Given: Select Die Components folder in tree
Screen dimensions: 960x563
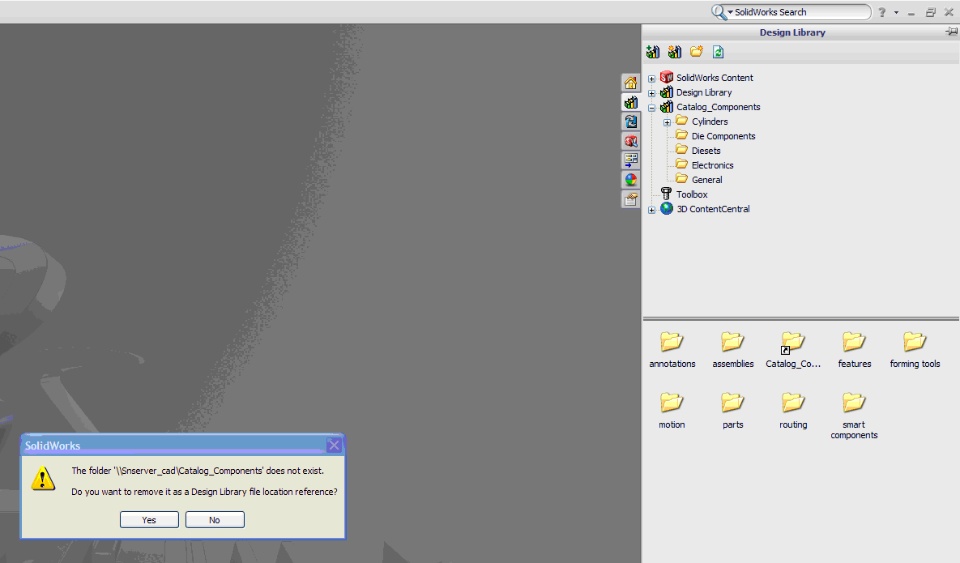Looking at the screenshot, I should [x=723, y=136].
